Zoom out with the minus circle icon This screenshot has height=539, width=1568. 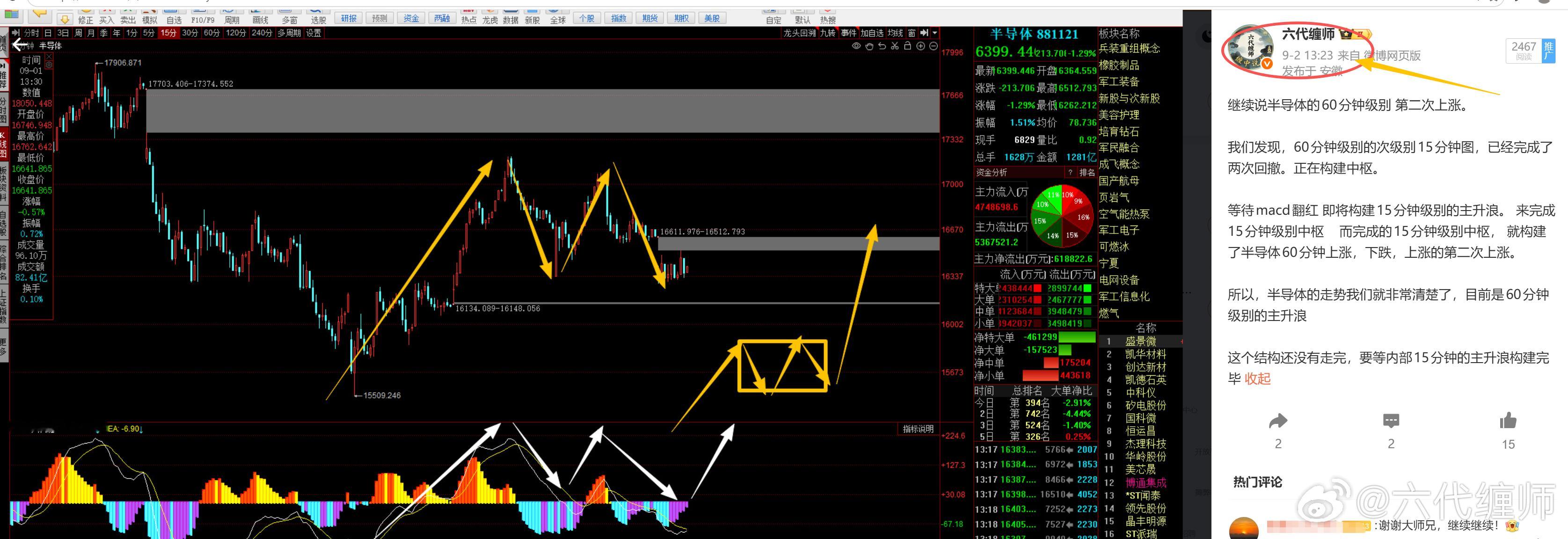[x=934, y=46]
